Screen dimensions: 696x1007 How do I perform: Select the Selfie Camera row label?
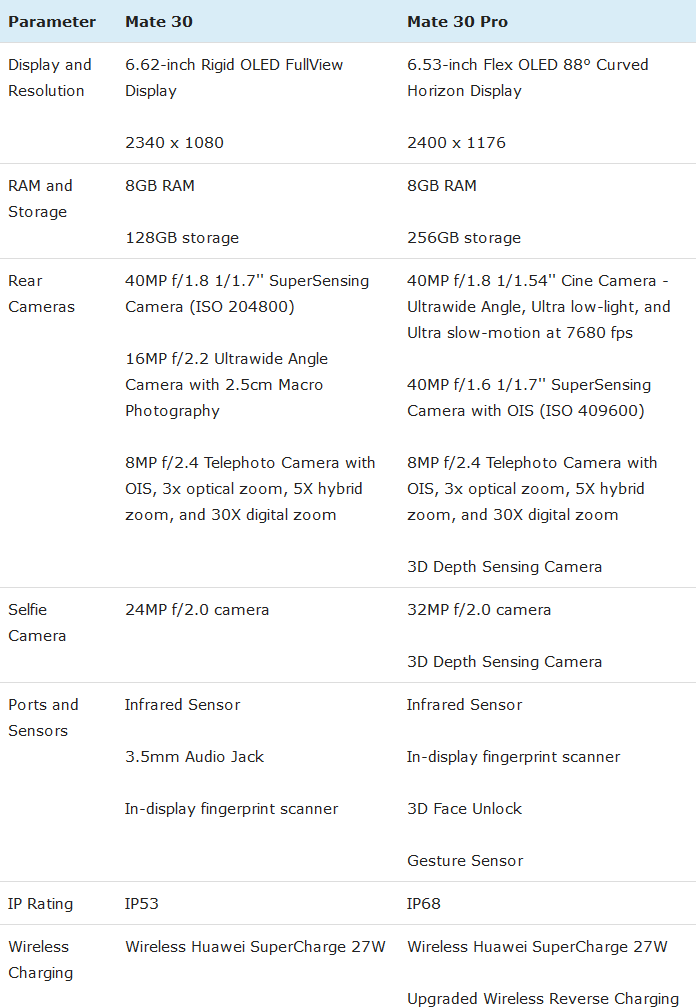click(x=37, y=622)
